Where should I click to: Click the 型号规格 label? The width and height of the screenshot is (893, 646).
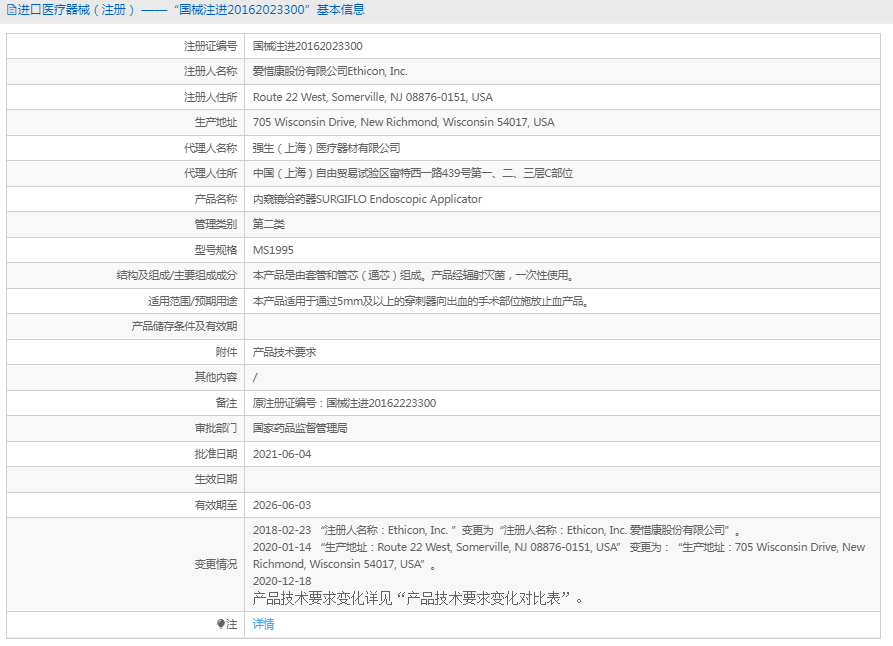click(x=215, y=250)
